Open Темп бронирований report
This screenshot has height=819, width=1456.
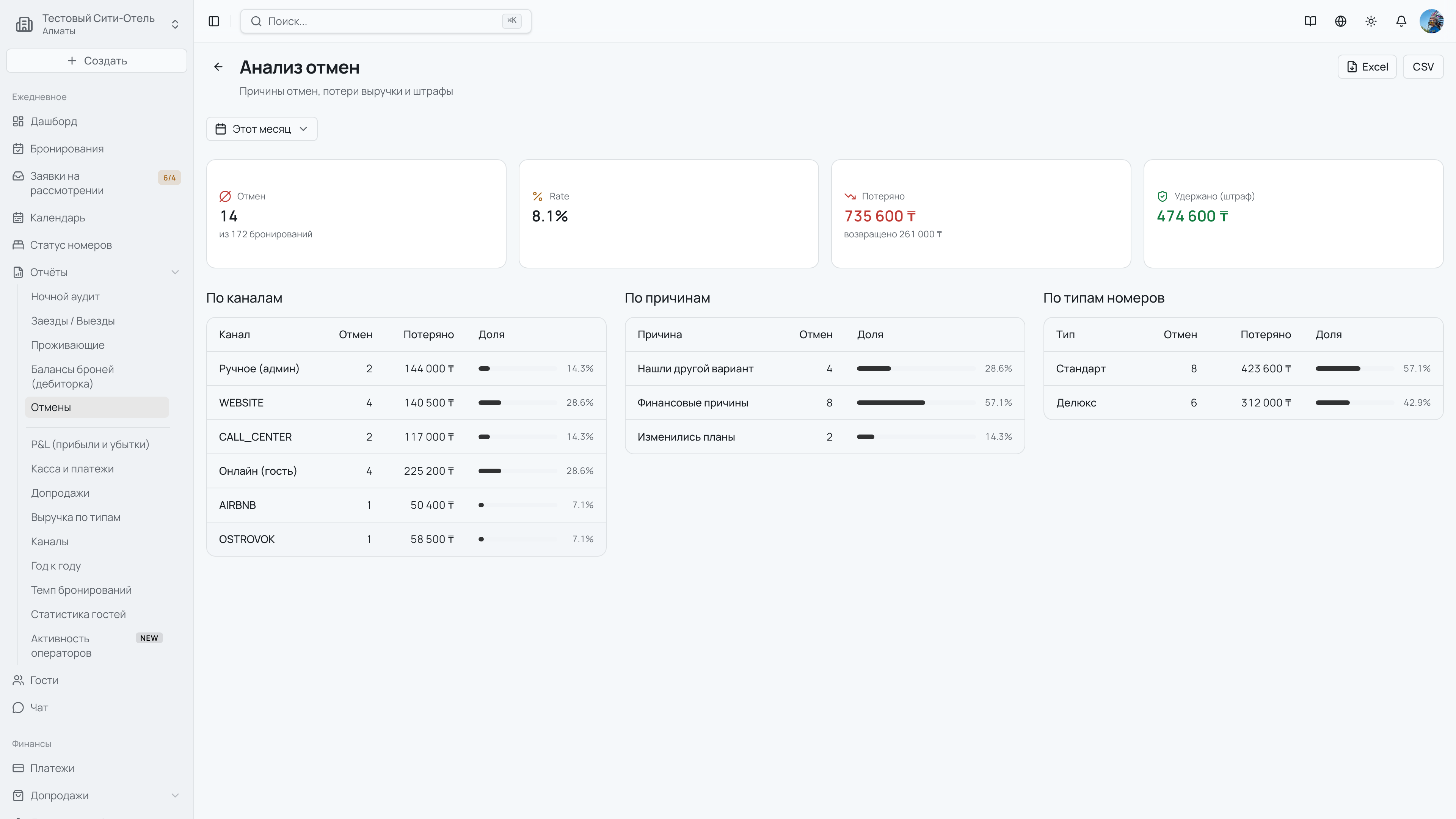[81, 590]
